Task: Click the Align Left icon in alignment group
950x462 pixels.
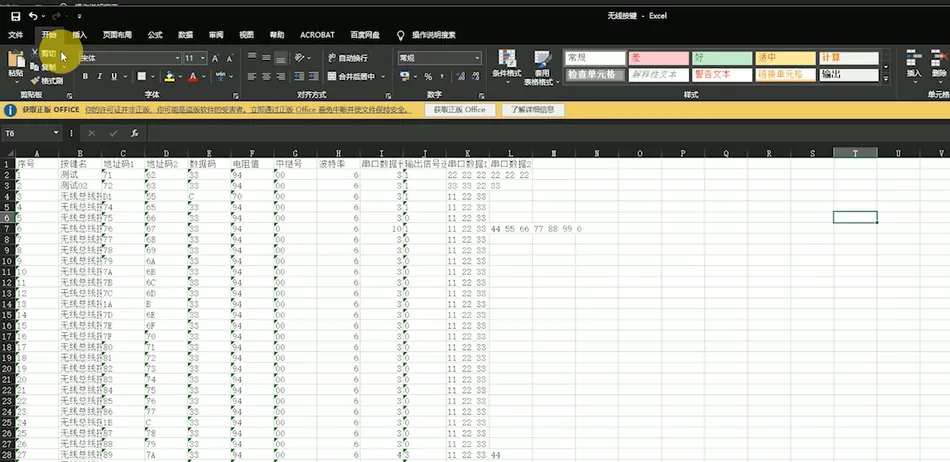Action: tap(252, 76)
